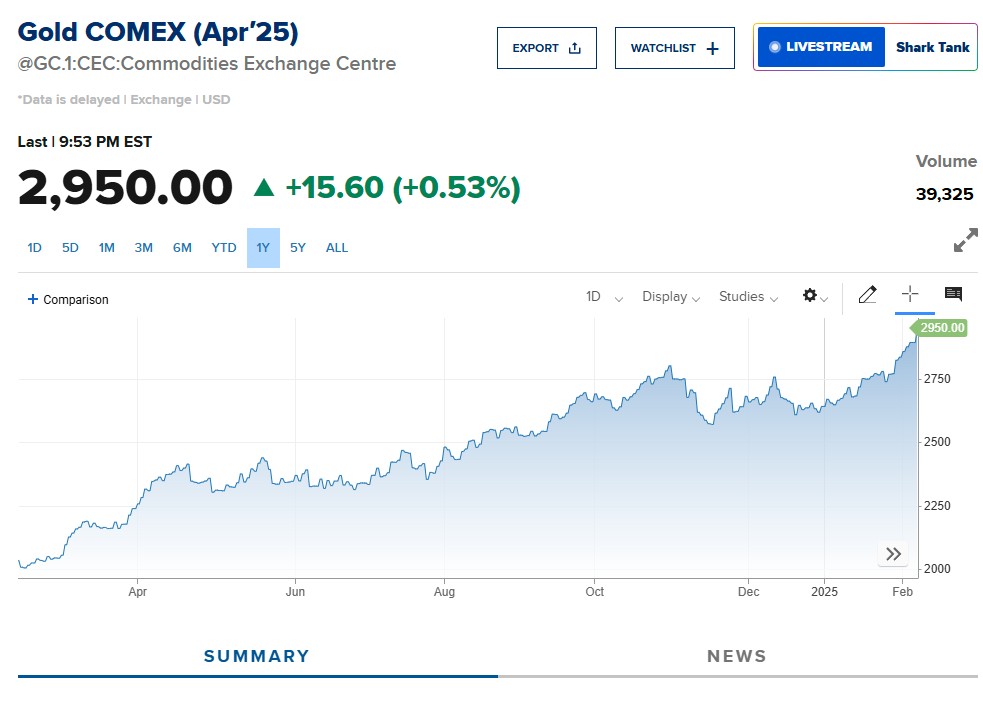Open chart settings gear icon
983x701 pixels.
[811, 296]
